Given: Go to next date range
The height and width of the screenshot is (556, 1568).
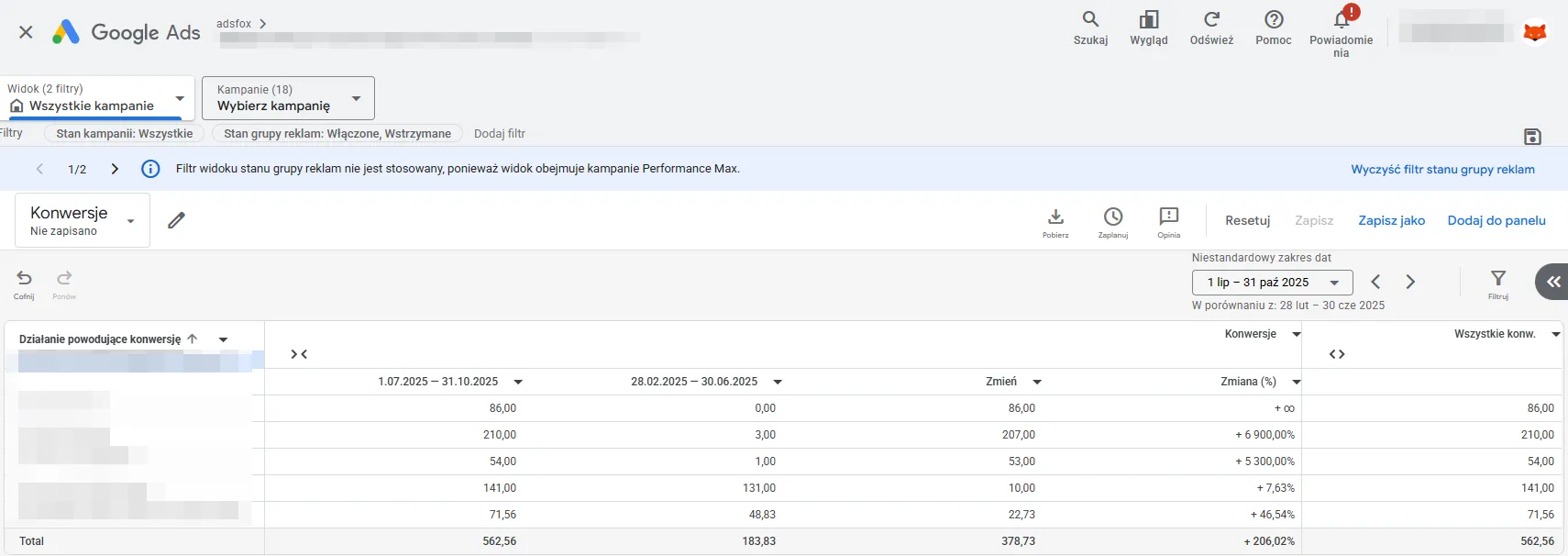Looking at the screenshot, I should [1410, 282].
